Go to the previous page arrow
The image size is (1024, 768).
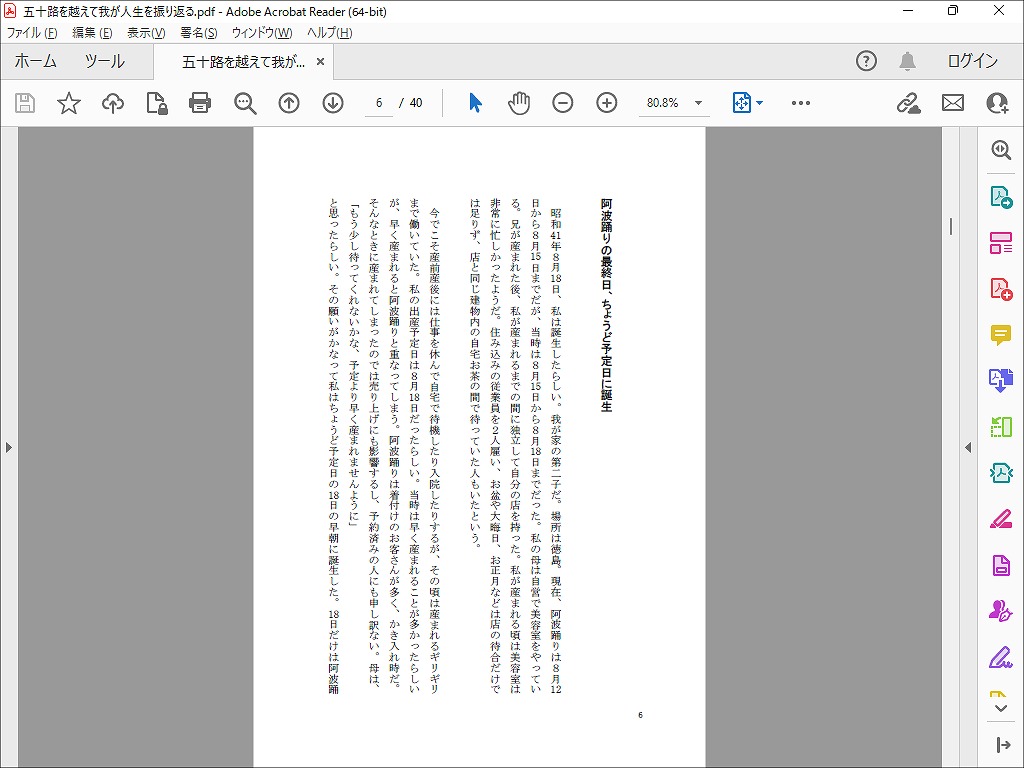point(289,103)
